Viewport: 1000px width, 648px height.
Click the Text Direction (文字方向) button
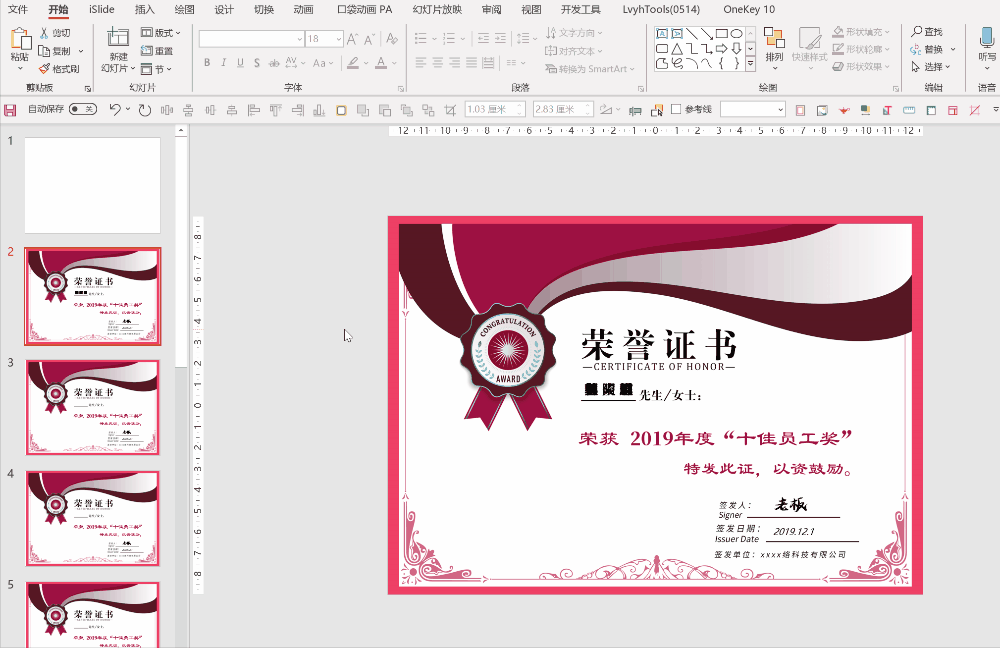coord(574,33)
